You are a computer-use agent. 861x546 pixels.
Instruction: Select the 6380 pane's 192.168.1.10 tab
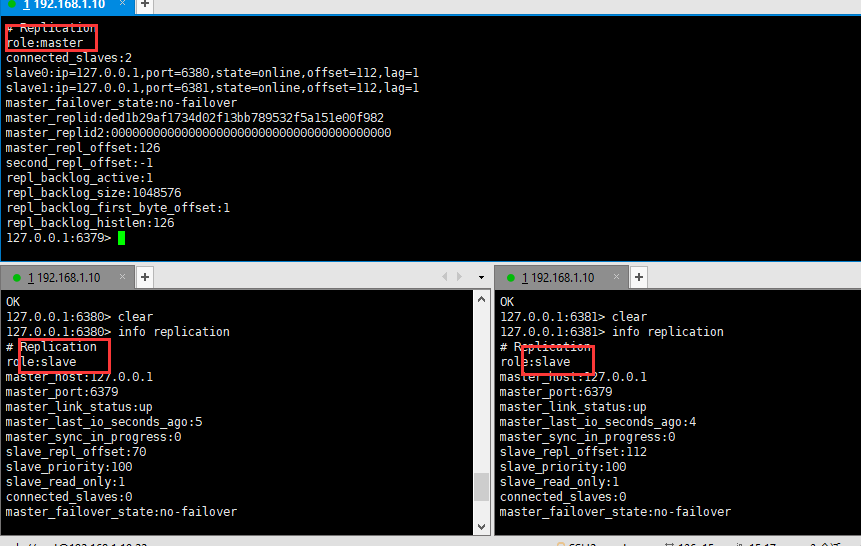pos(66,278)
